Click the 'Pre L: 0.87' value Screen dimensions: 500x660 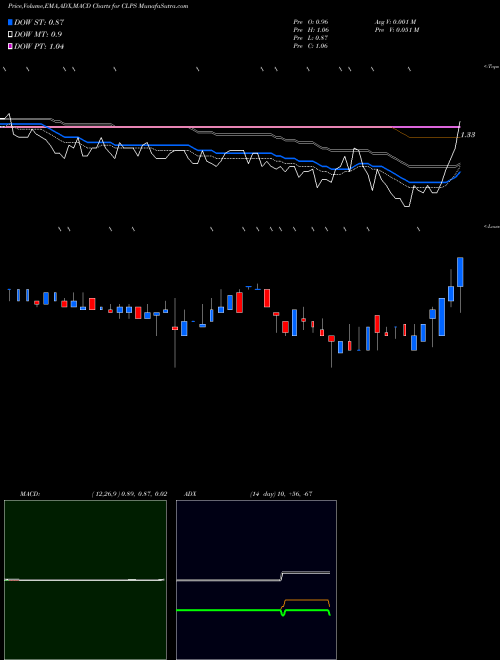click(x=311, y=38)
